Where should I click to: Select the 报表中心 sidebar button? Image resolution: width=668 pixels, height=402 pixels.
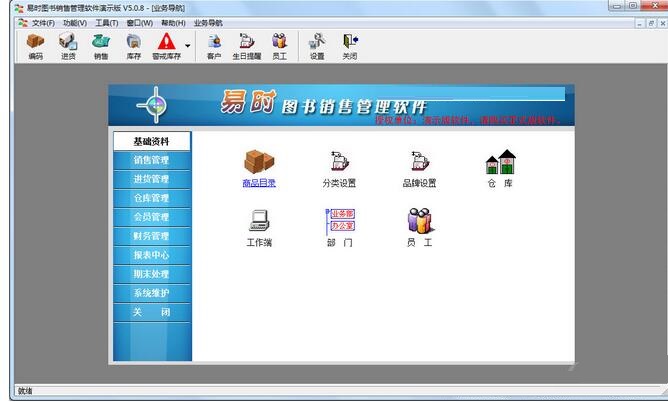[152, 255]
